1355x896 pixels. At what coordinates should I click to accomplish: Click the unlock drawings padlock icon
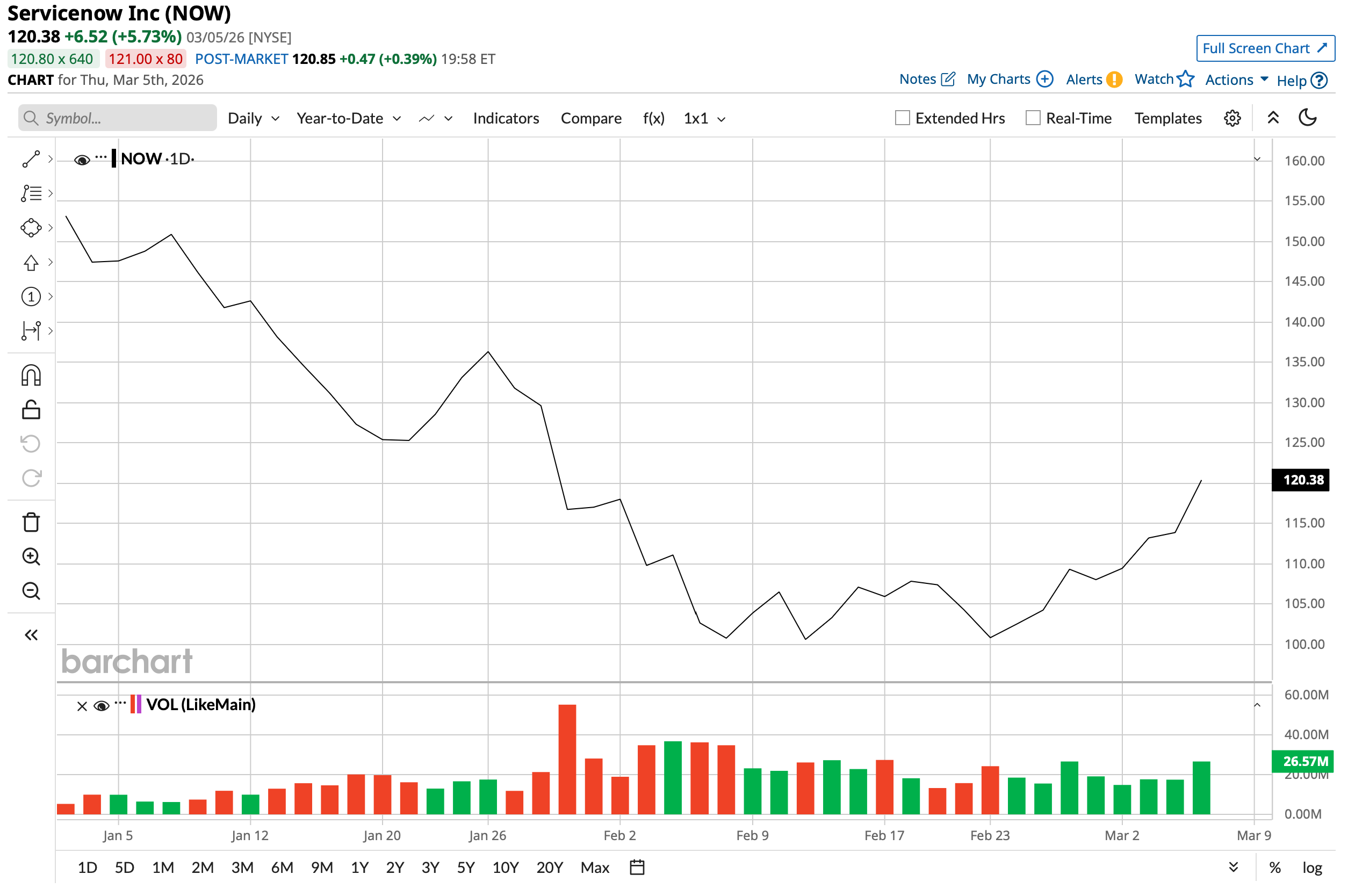tap(31, 410)
